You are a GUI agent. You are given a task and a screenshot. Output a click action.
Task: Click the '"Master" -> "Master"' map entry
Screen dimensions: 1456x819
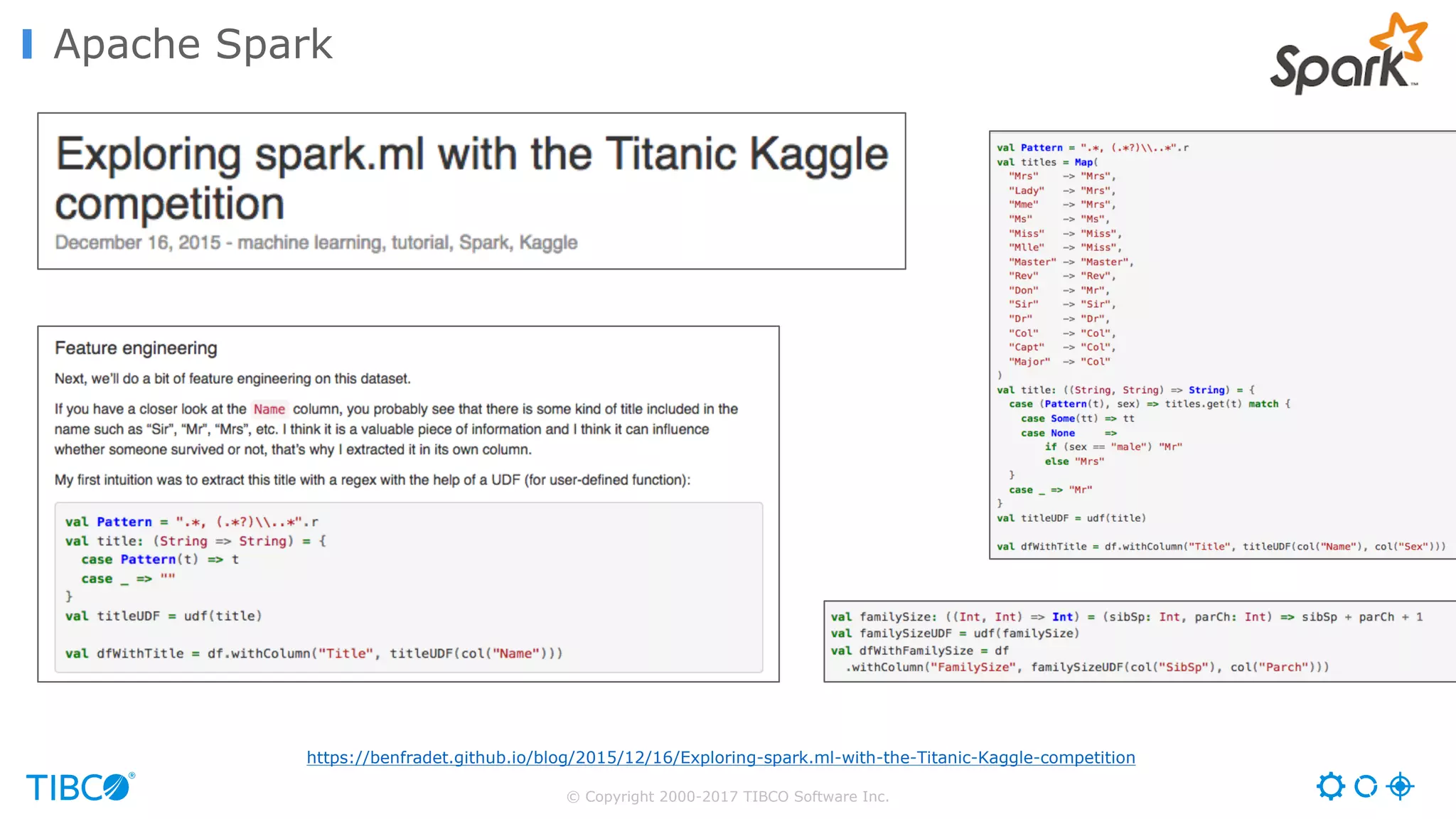(1071, 262)
